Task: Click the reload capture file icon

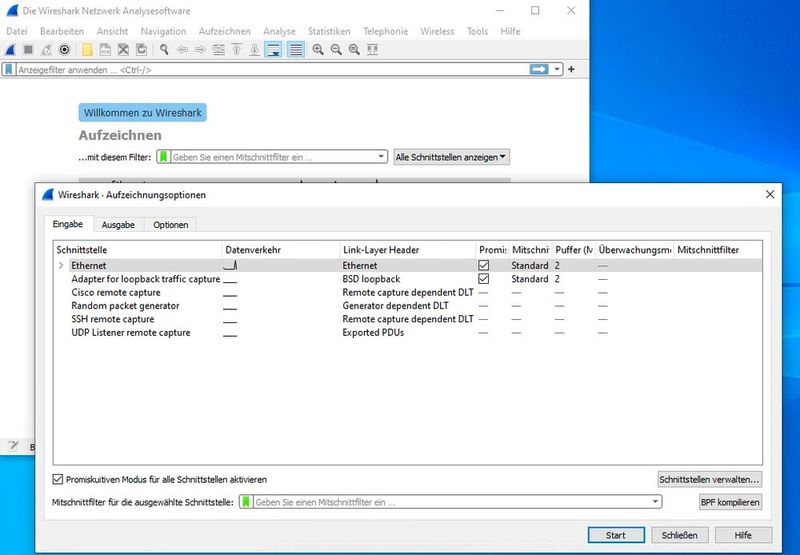Action: (x=141, y=49)
